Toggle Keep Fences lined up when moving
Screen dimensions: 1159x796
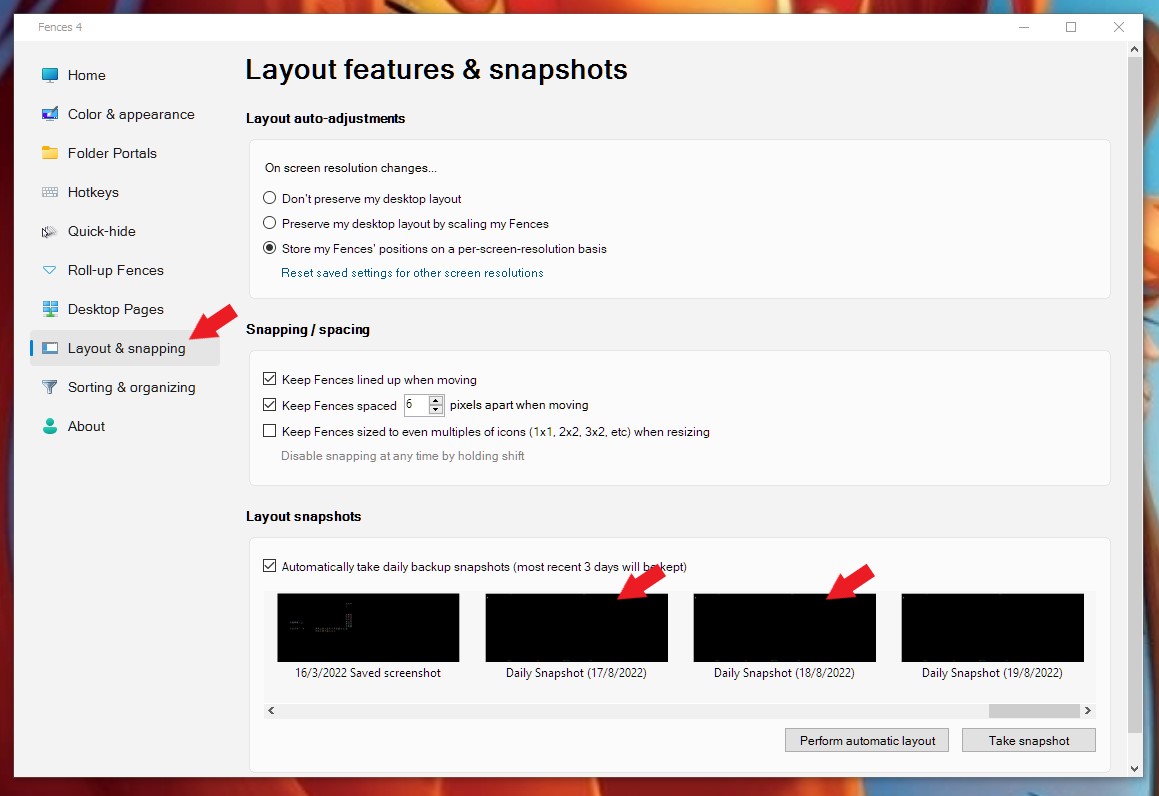click(270, 379)
